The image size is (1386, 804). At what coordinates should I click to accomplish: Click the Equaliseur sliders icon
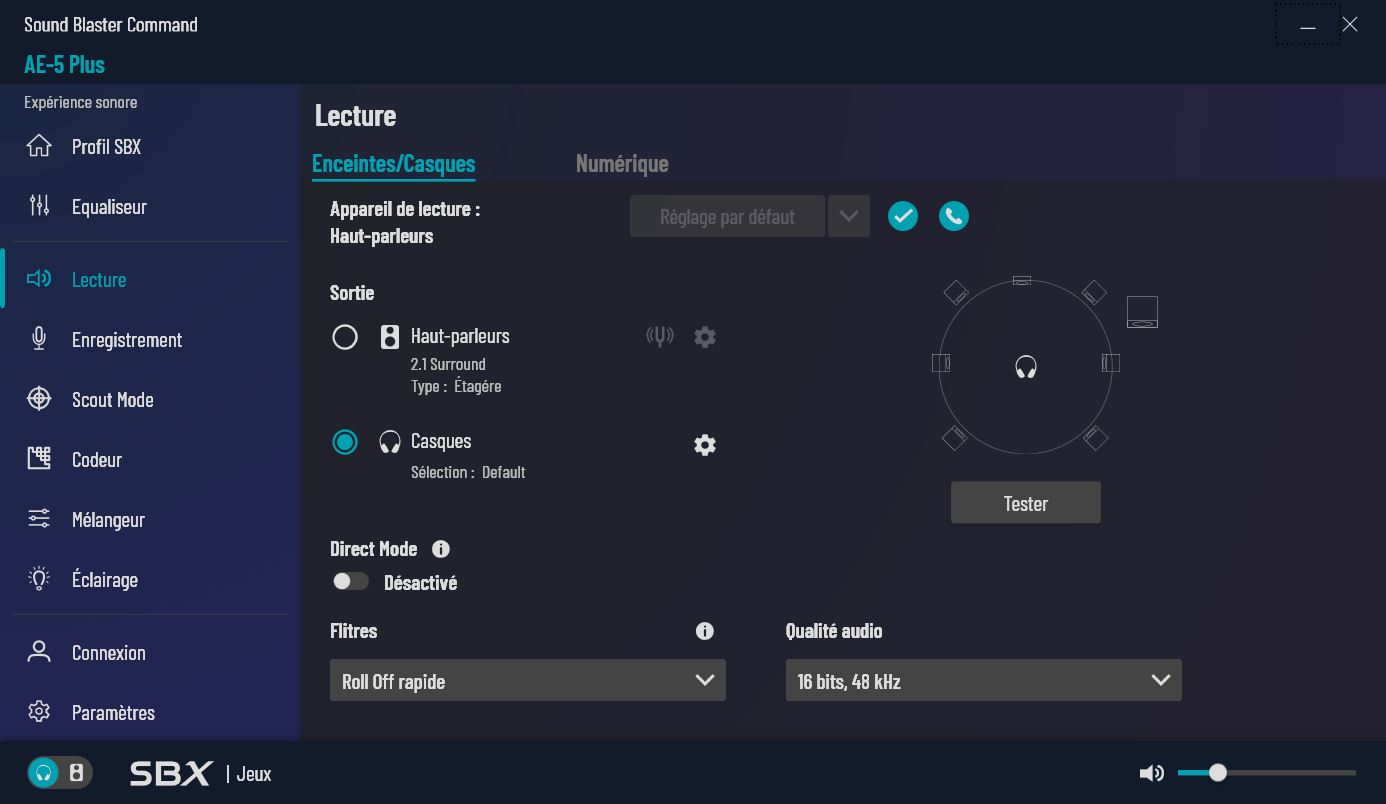(x=39, y=206)
